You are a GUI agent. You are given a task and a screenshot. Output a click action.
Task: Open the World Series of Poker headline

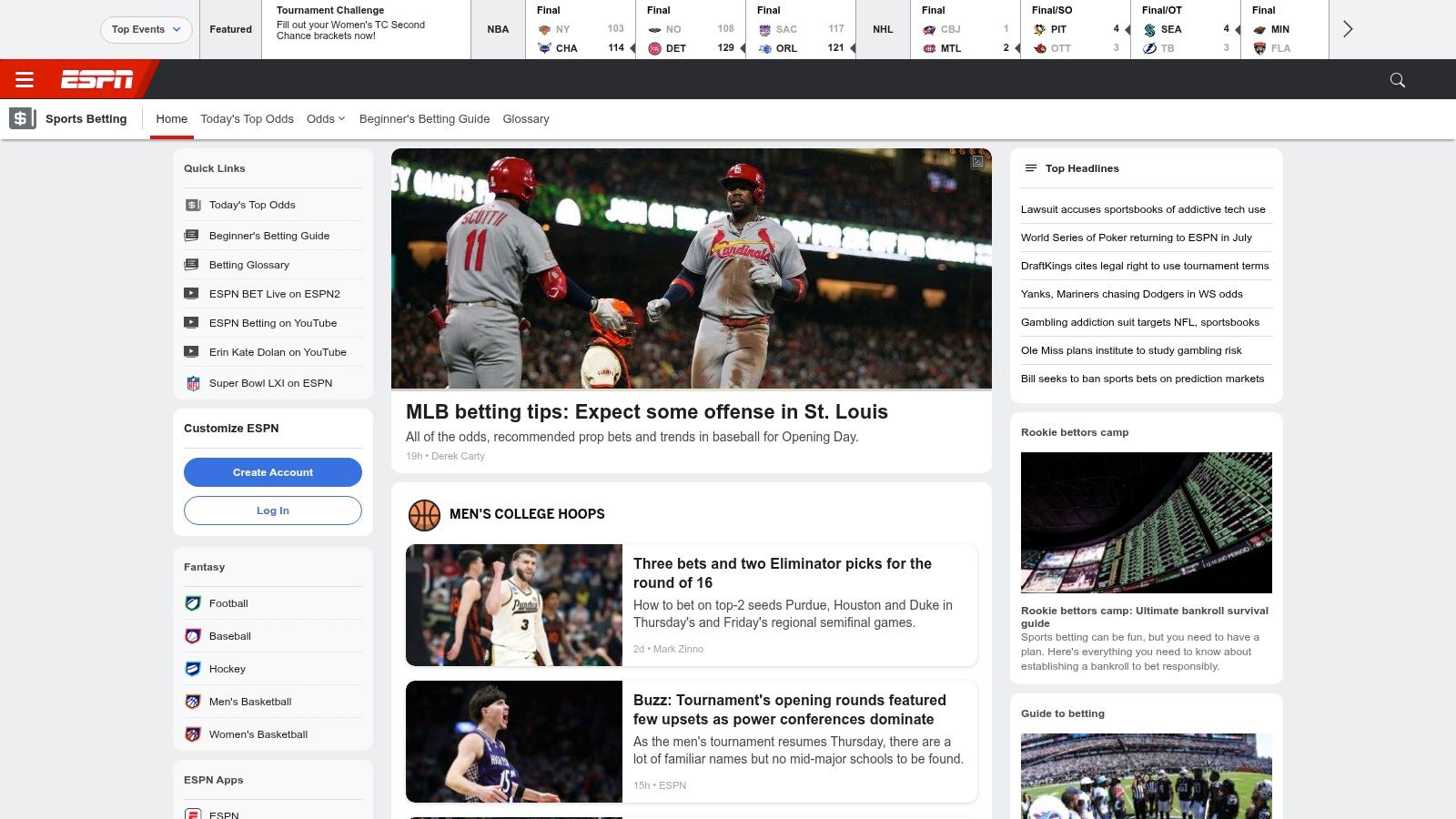(x=1136, y=238)
